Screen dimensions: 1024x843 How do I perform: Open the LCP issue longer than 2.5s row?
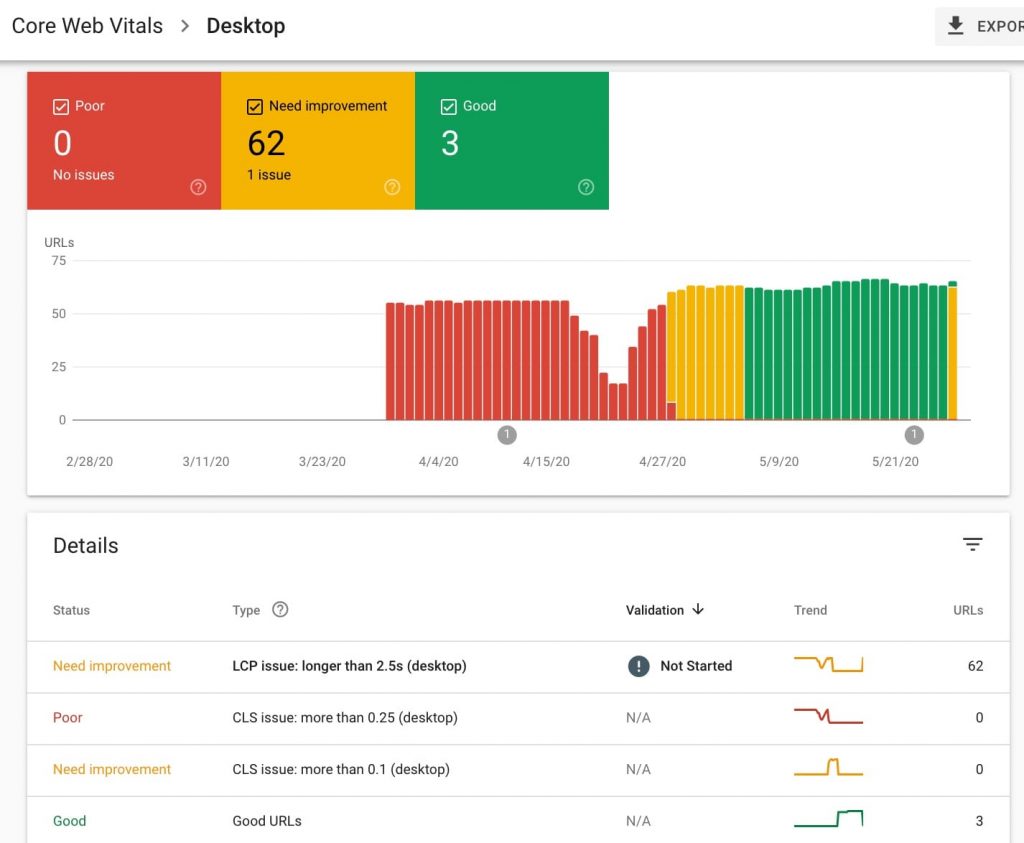tap(348, 666)
